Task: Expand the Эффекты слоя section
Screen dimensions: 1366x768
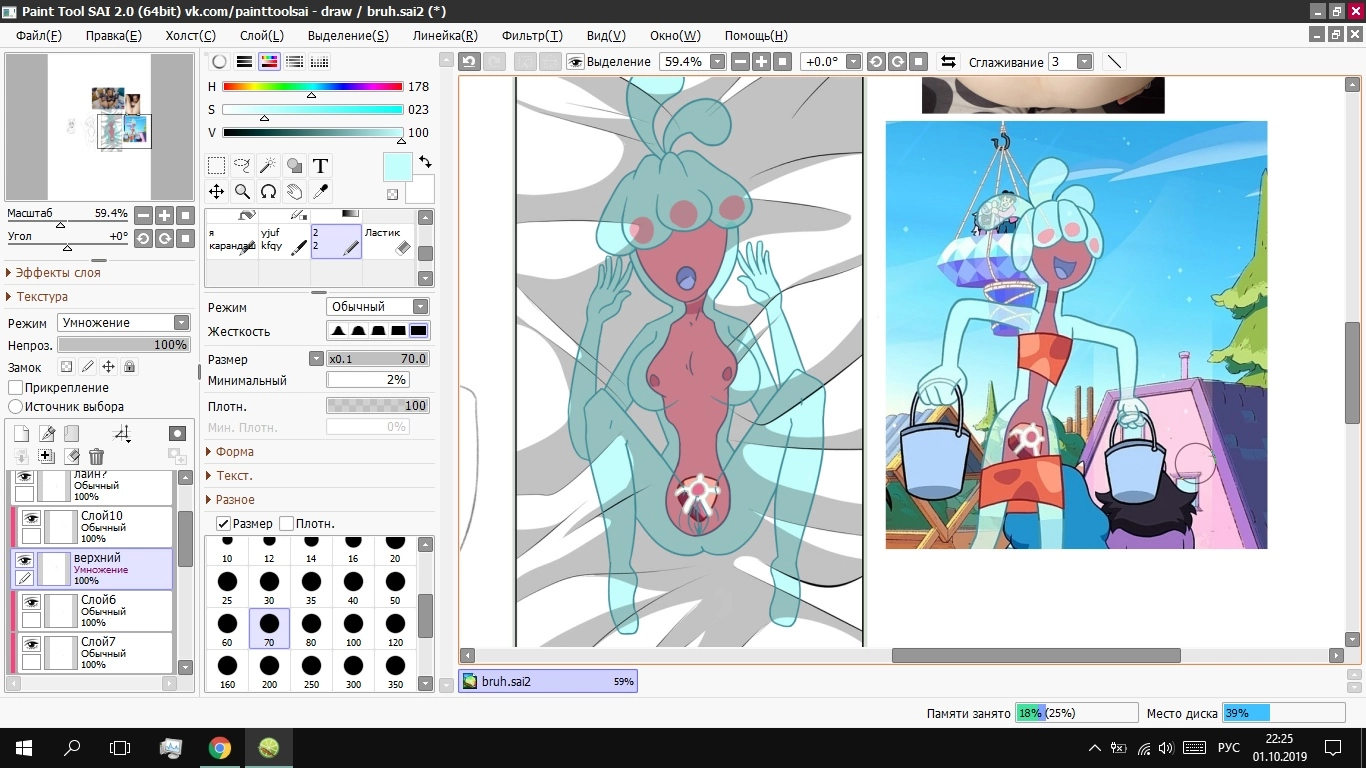Action: coord(58,273)
